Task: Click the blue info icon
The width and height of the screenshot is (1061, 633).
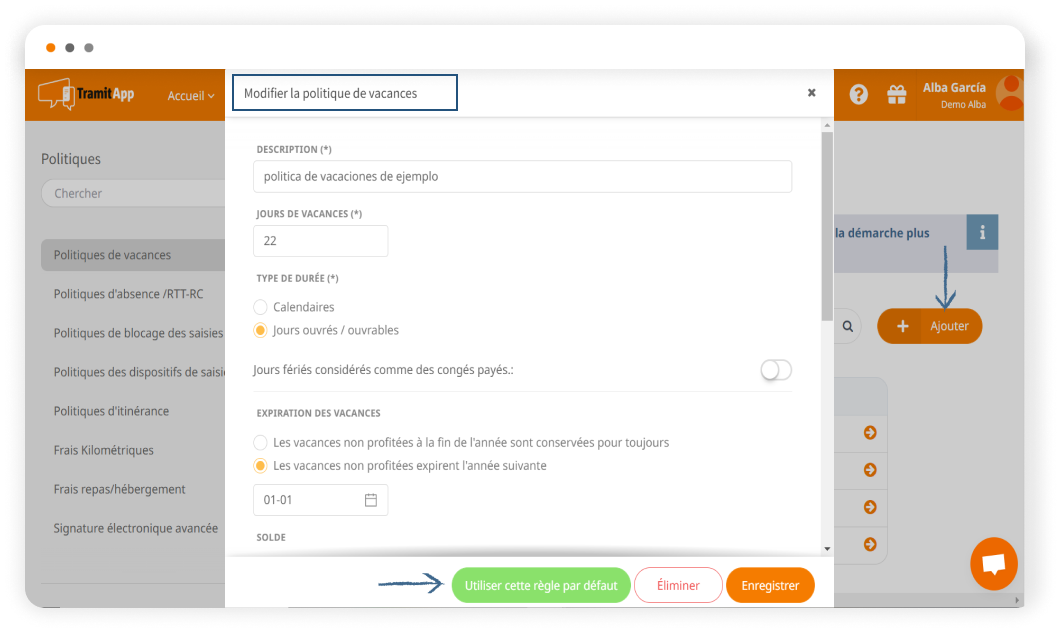Action: (x=982, y=233)
